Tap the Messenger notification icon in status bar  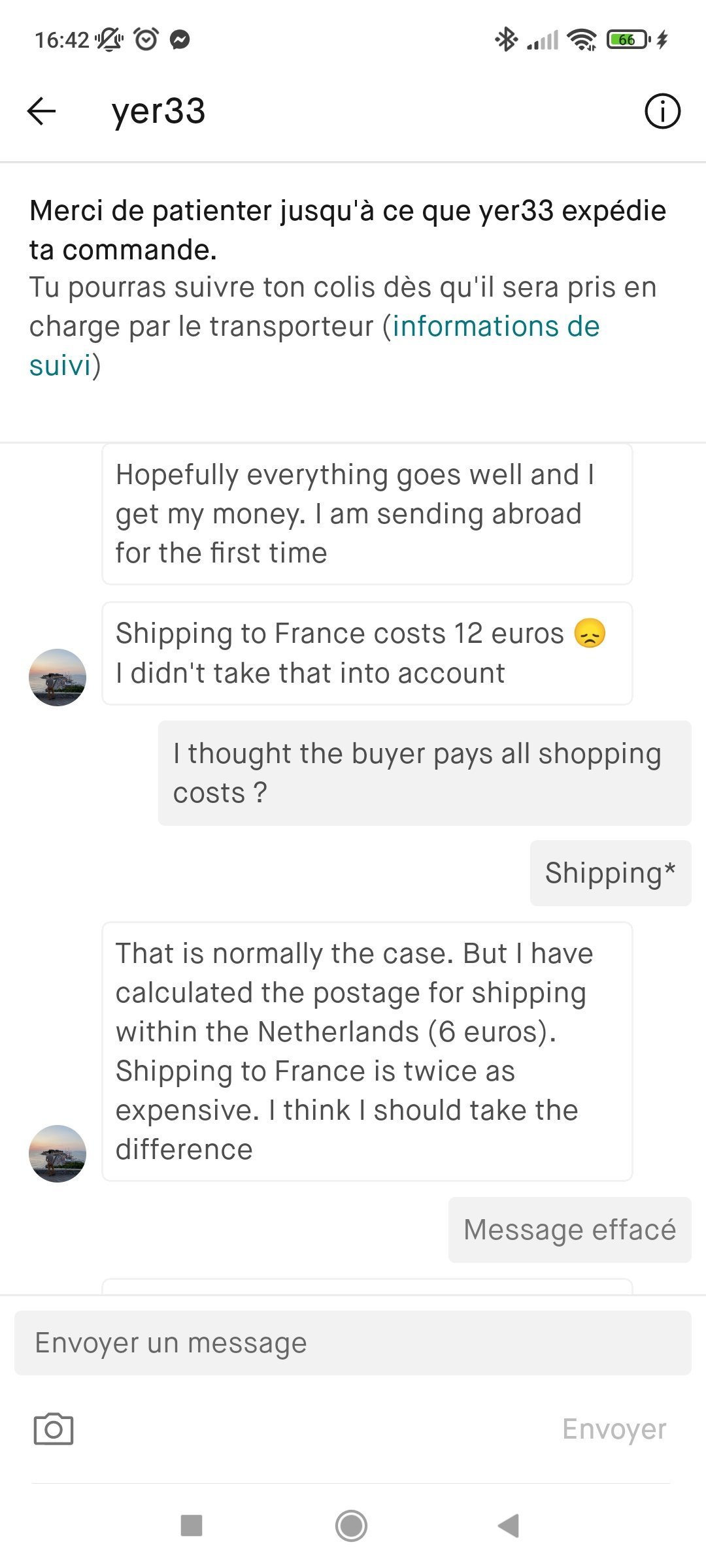[180, 40]
